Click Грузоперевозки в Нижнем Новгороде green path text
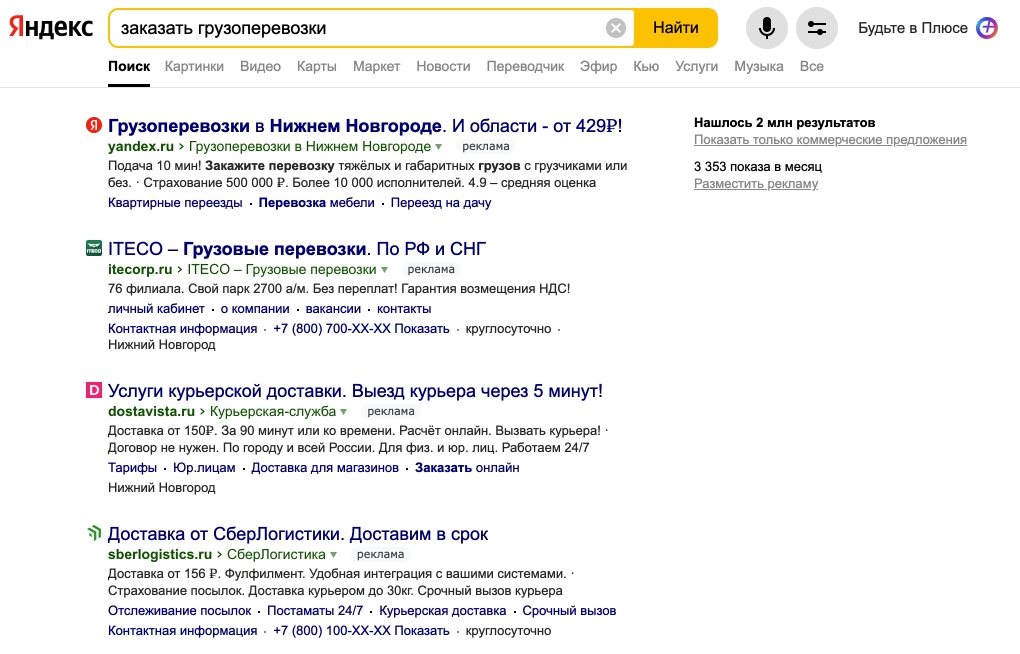 click(310, 146)
